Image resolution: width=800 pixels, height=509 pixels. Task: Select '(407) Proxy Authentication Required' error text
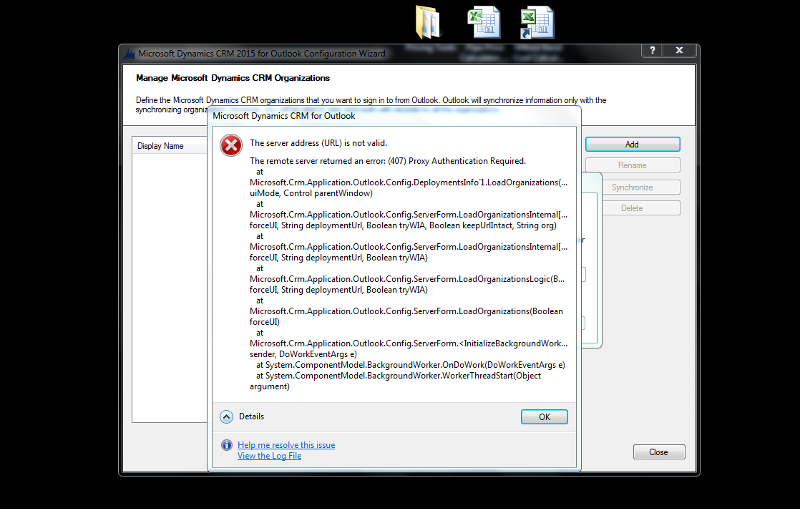pos(456,161)
